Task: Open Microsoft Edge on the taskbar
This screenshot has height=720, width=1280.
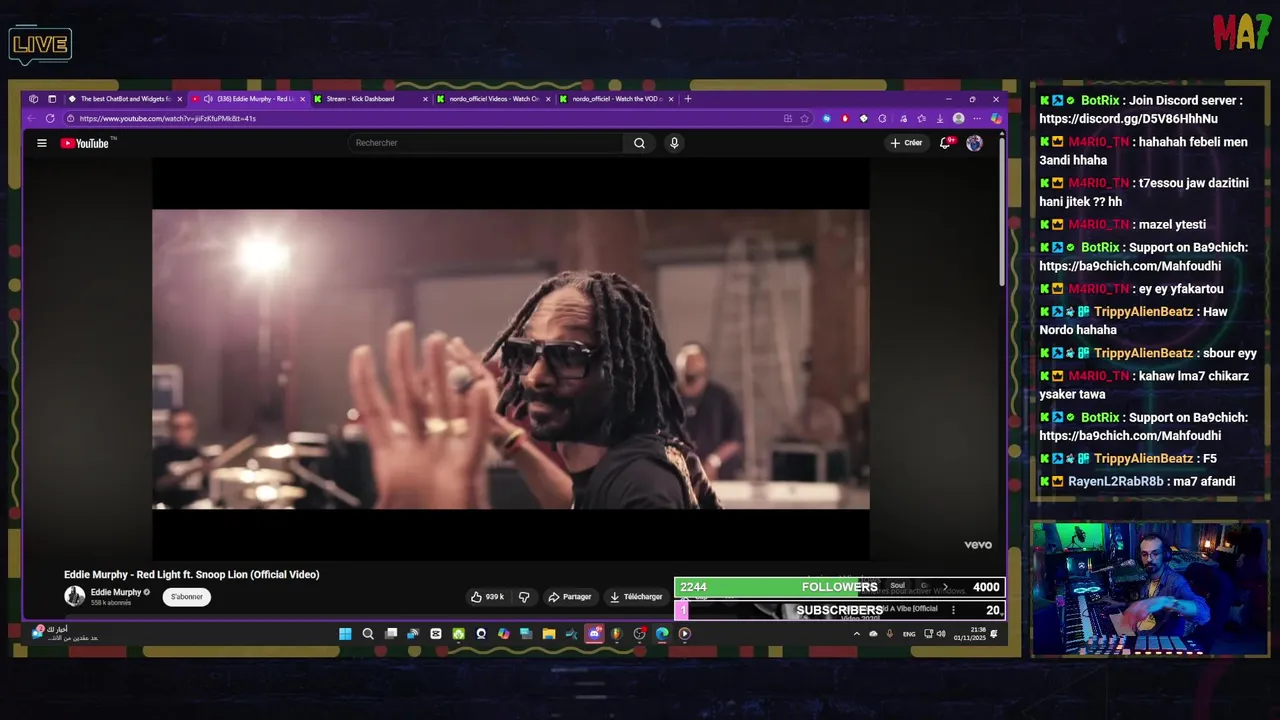Action: [662, 634]
